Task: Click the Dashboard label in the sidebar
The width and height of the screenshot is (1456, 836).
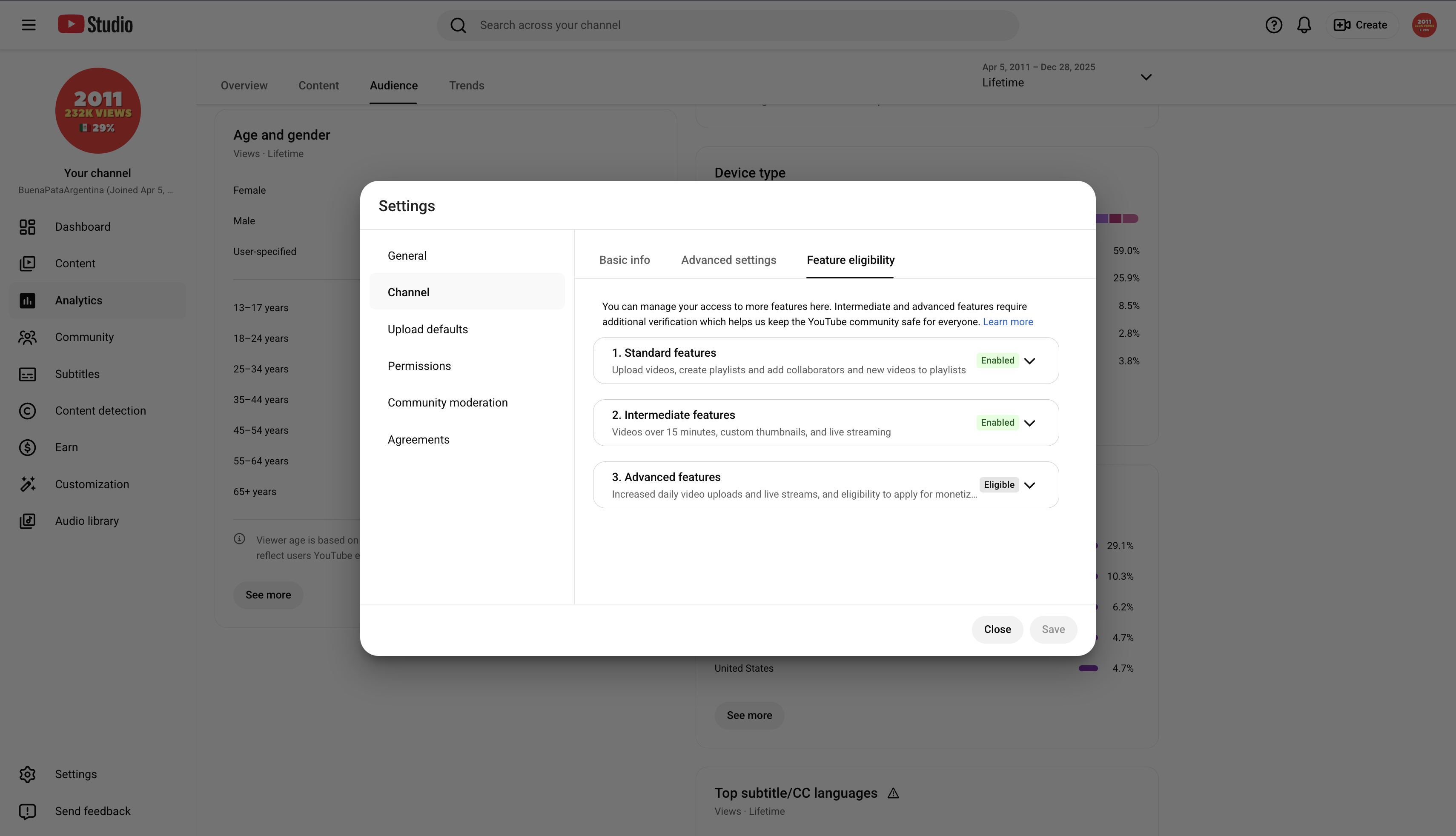Action: click(x=83, y=227)
